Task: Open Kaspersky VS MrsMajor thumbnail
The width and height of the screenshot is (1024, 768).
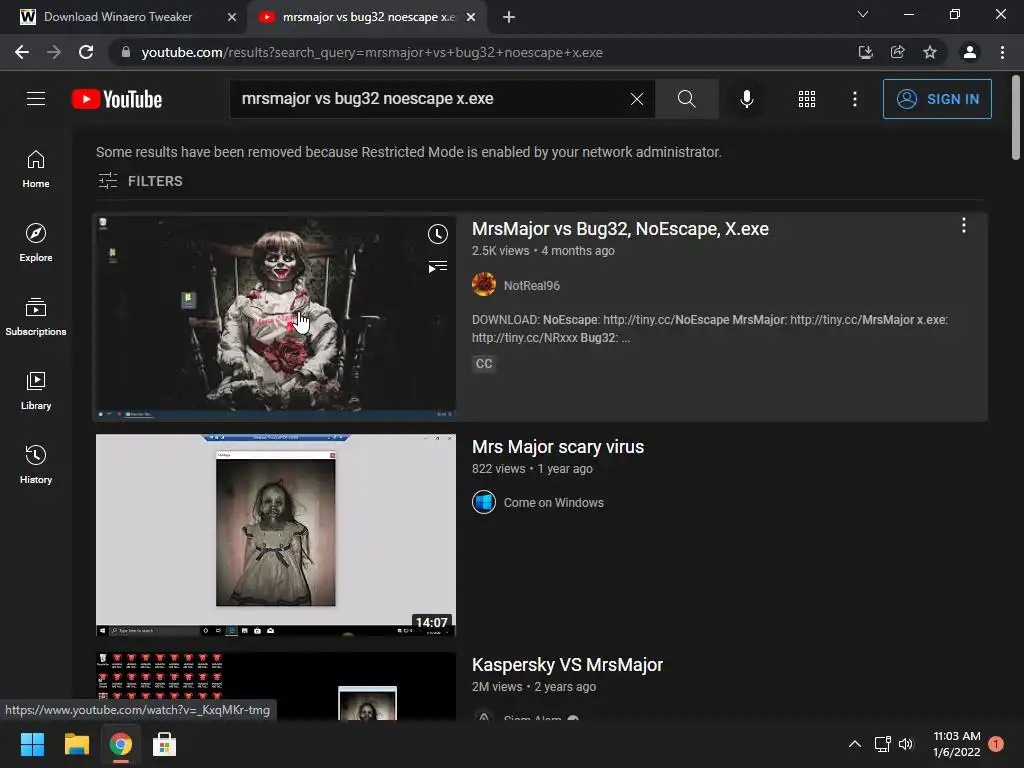Action: tap(276, 686)
